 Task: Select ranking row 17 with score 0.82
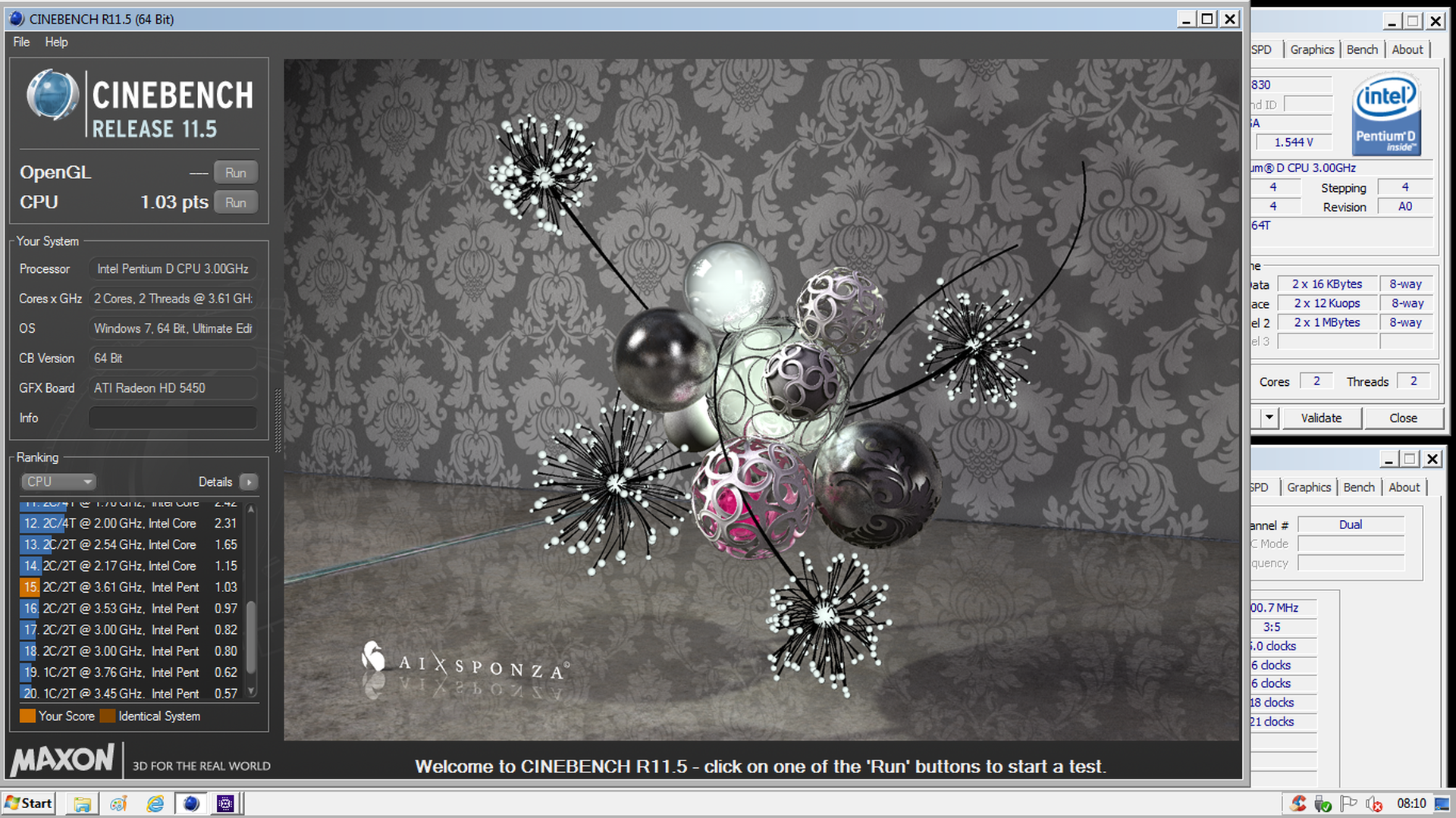[130, 629]
